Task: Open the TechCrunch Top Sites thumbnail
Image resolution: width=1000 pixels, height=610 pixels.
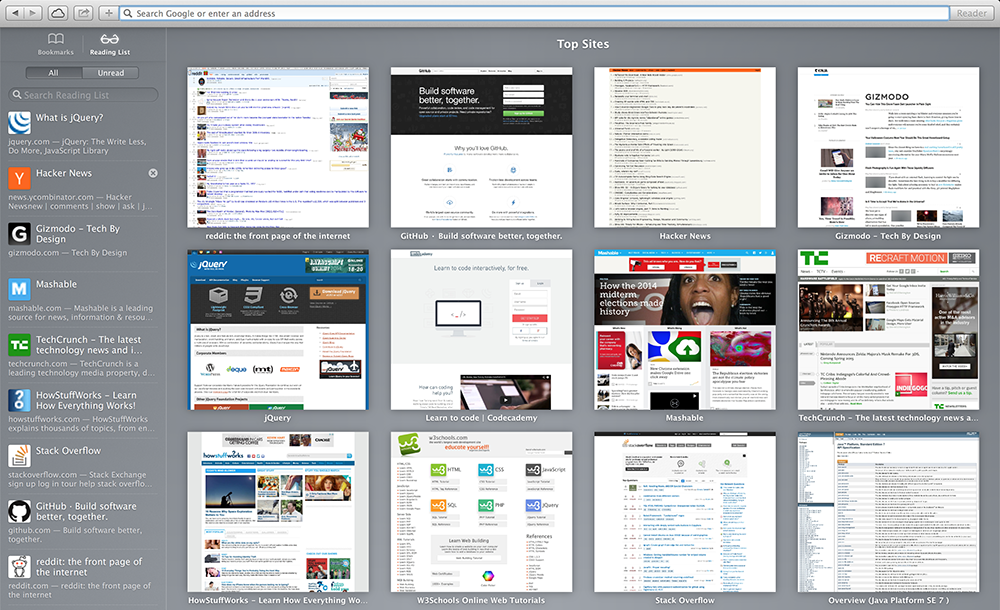Action: click(888, 330)
